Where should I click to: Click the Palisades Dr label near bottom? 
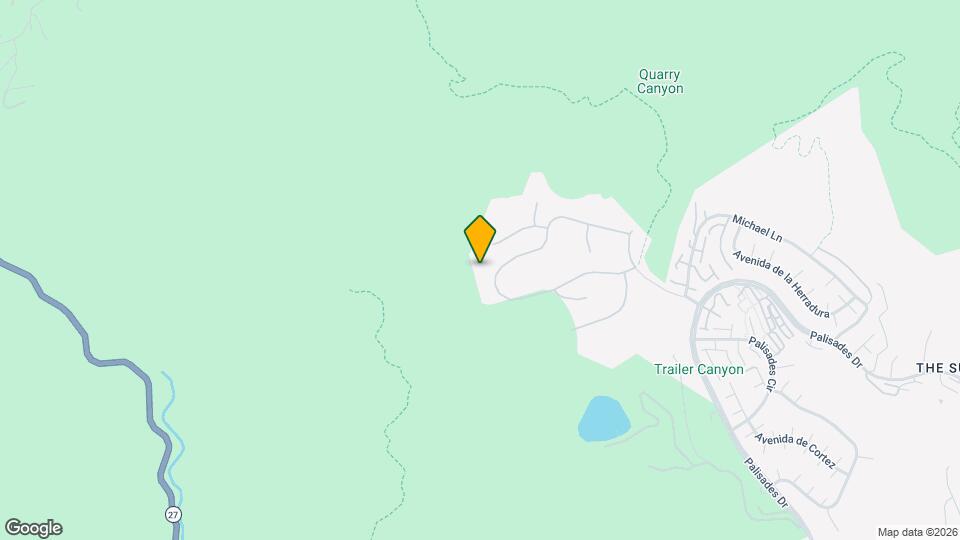[766, 483]
